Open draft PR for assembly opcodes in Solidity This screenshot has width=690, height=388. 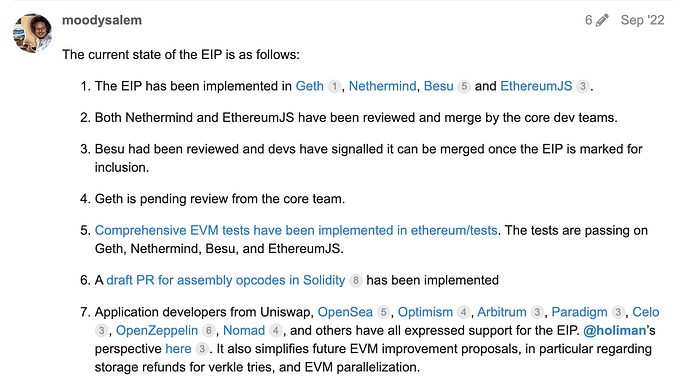[x=225, y=280]
